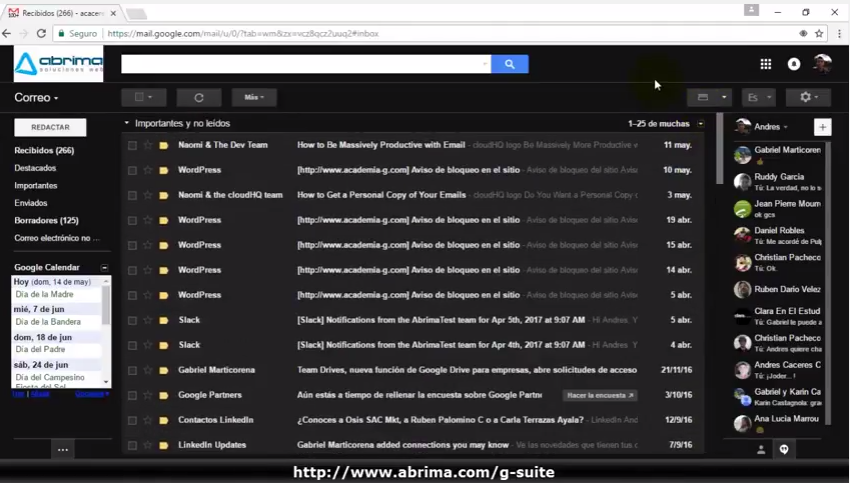The height and width of the screenshot is (483, 850).
Task: Open the more gadgets ellipsis button
Action: point(63,449)
